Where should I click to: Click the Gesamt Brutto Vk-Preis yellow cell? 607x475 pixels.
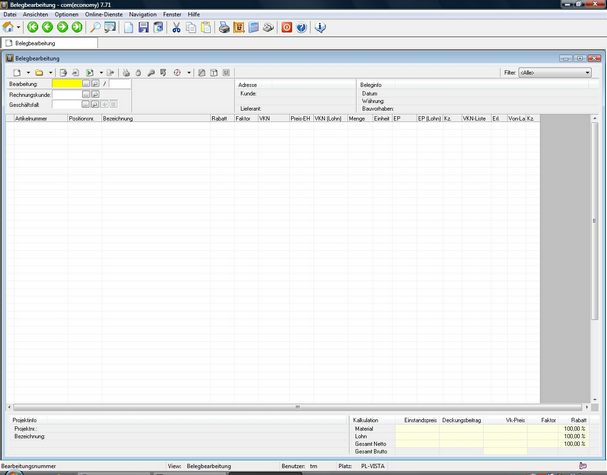click(505, 451)
